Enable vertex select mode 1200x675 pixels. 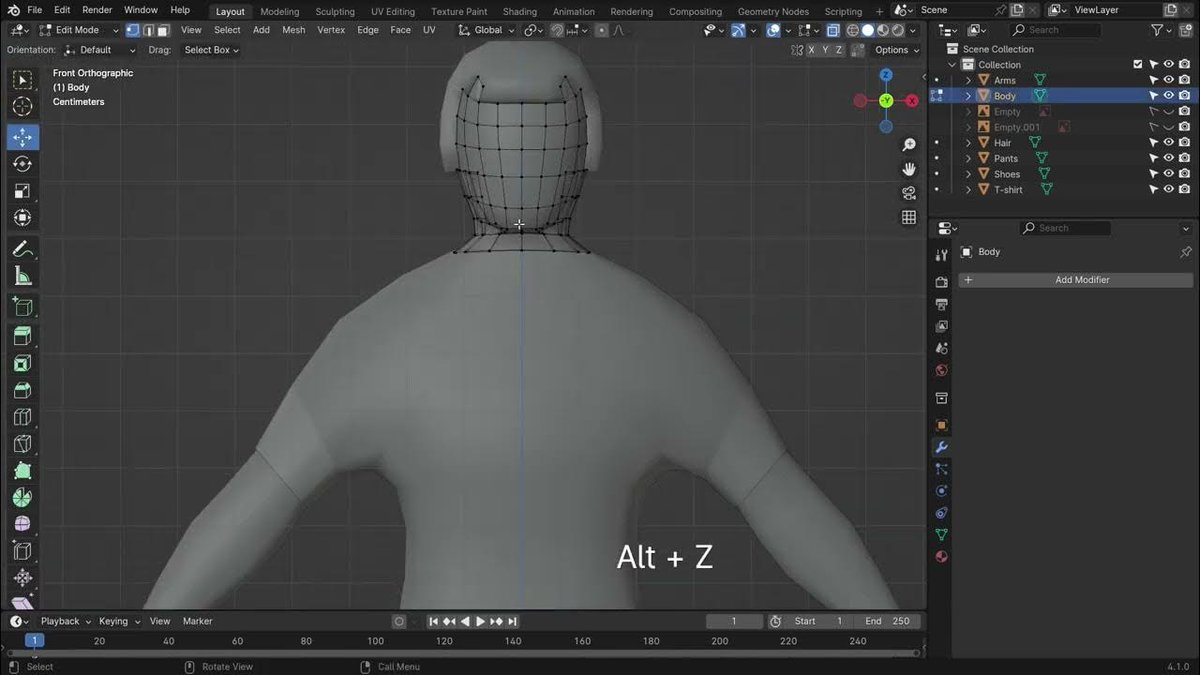pos(132,30)
